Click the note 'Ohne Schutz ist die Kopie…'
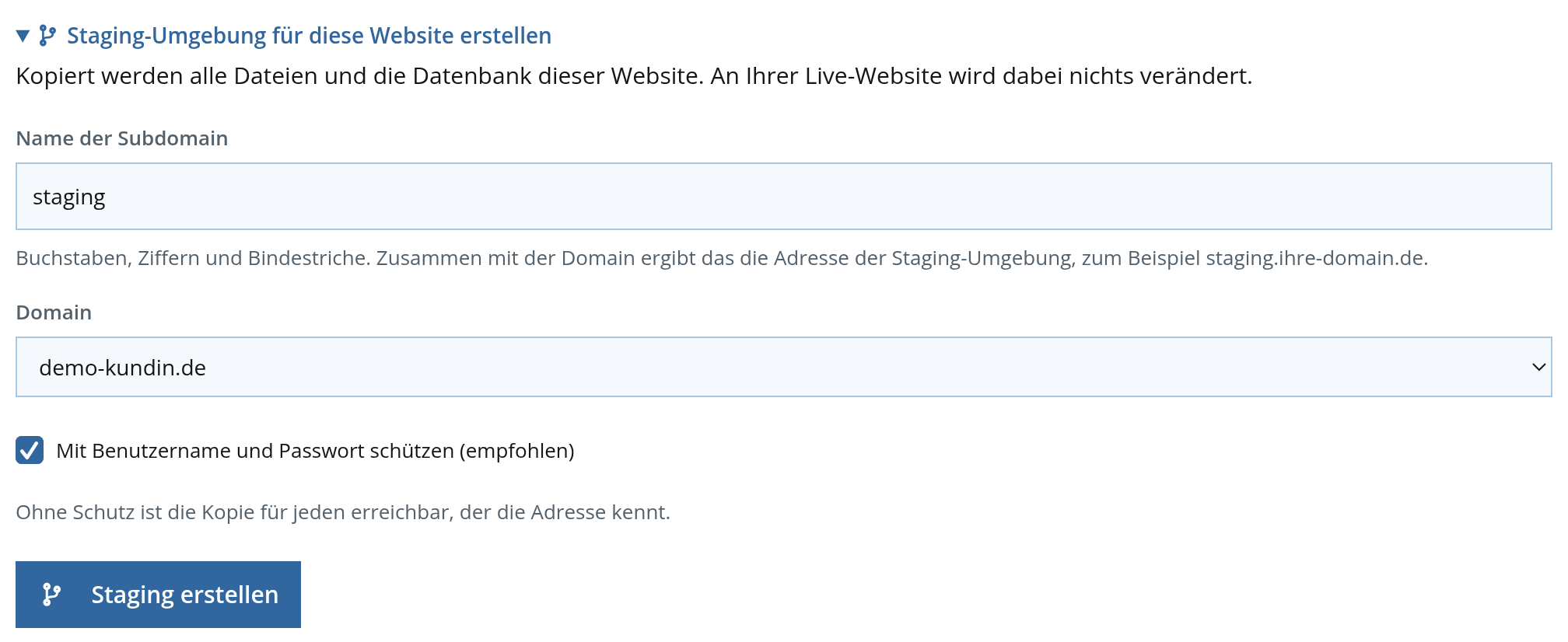The height and width of the screenshot is (642, 1568). (343, 512)
